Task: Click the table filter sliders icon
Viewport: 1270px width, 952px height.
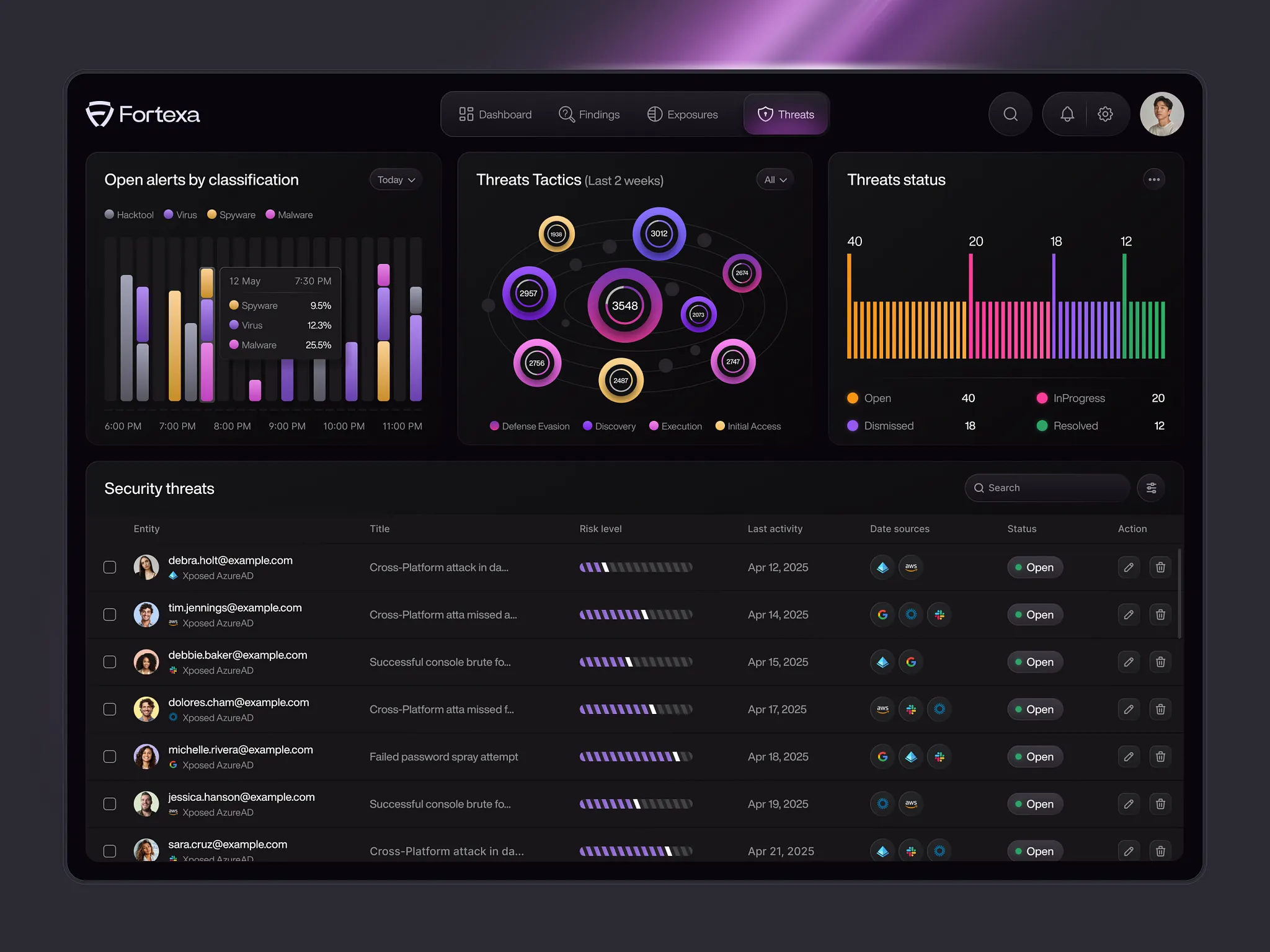Action: (x=1151, y=488)
